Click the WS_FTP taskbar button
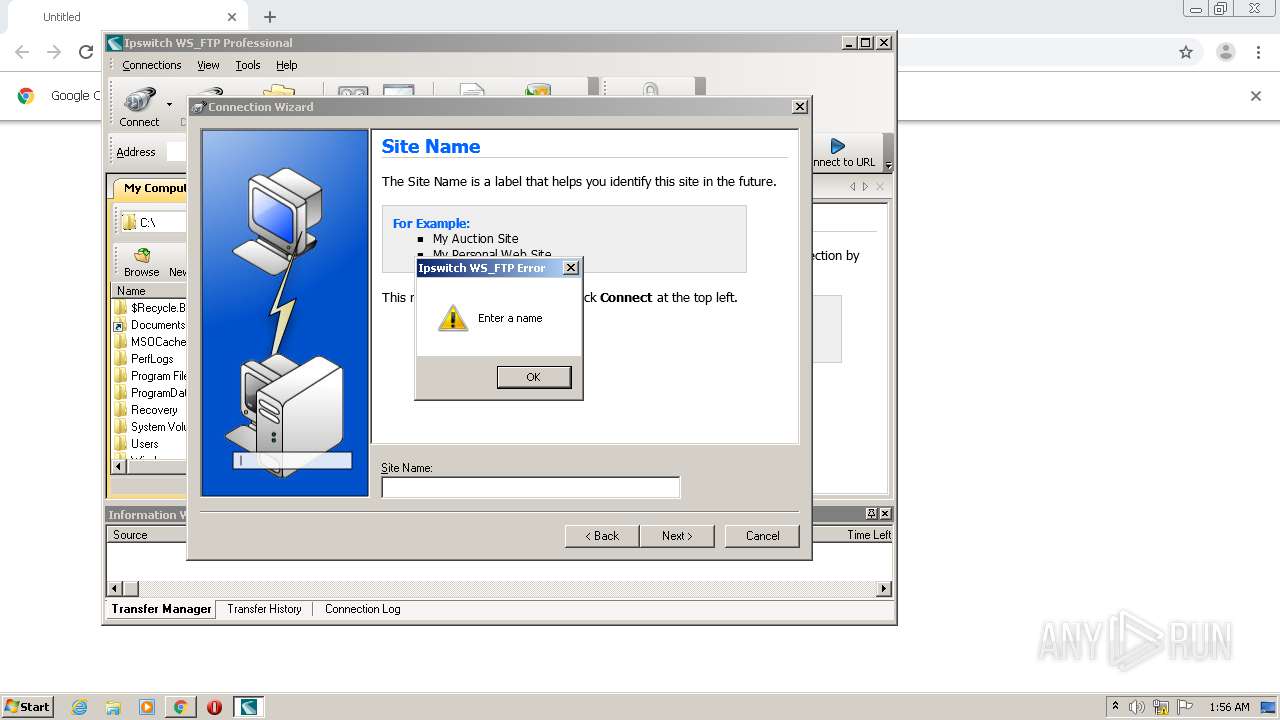The image size is (1280, 720). coord(248,707)
